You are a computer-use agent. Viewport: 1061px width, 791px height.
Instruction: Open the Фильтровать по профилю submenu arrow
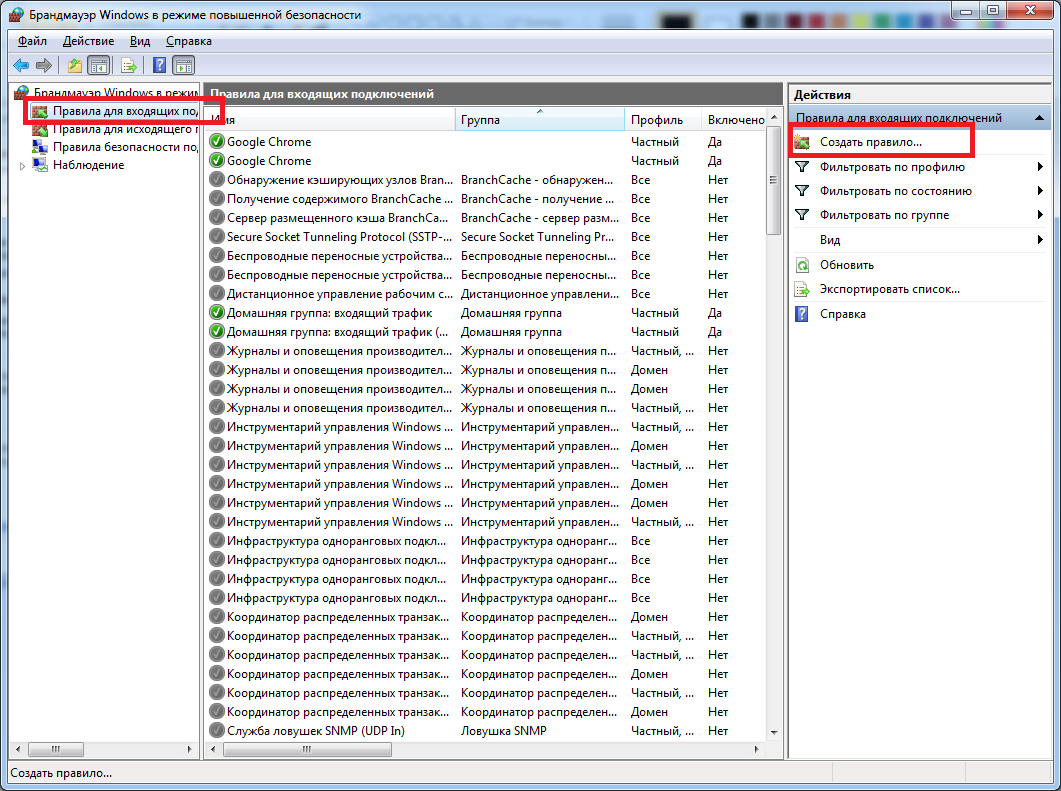point(1041,167)
